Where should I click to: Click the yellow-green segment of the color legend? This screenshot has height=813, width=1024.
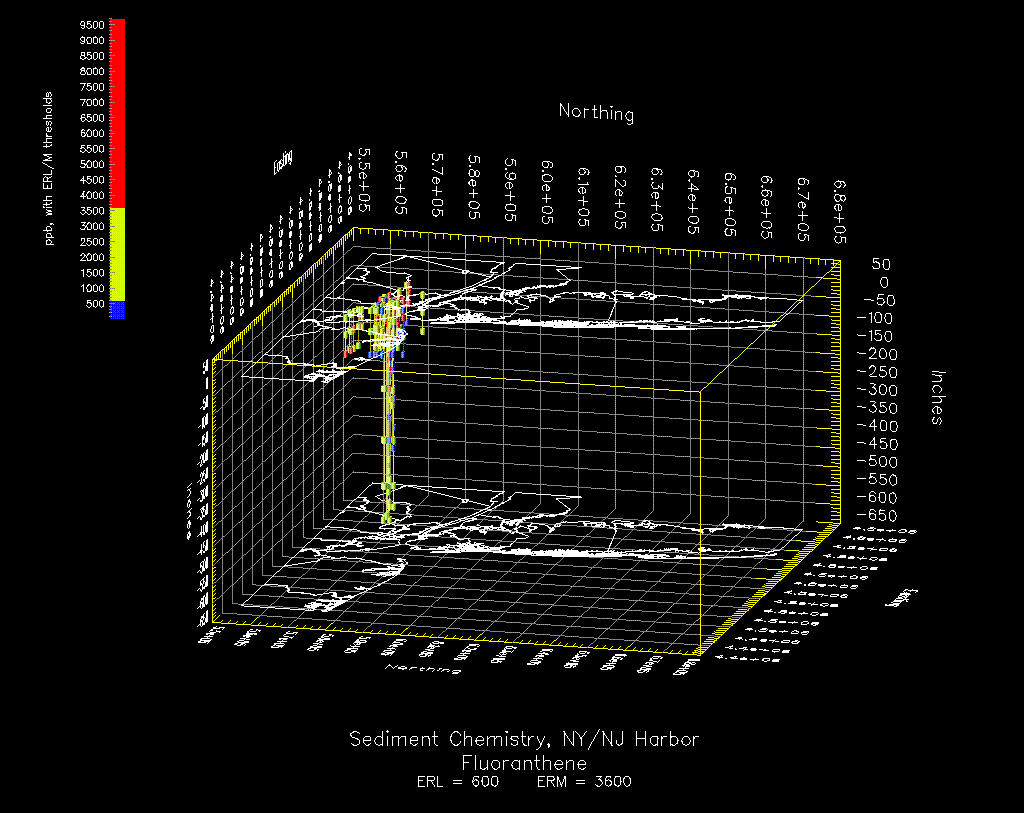[x=117, y=254]
